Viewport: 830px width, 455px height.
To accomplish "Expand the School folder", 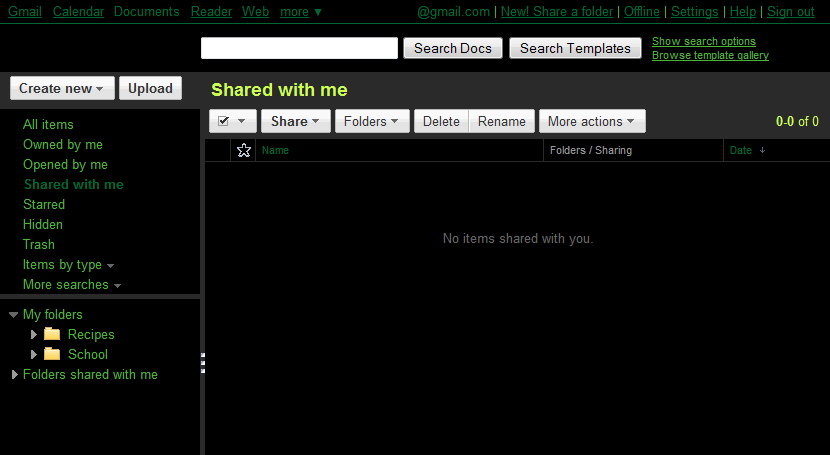I will tap(33, 354).
